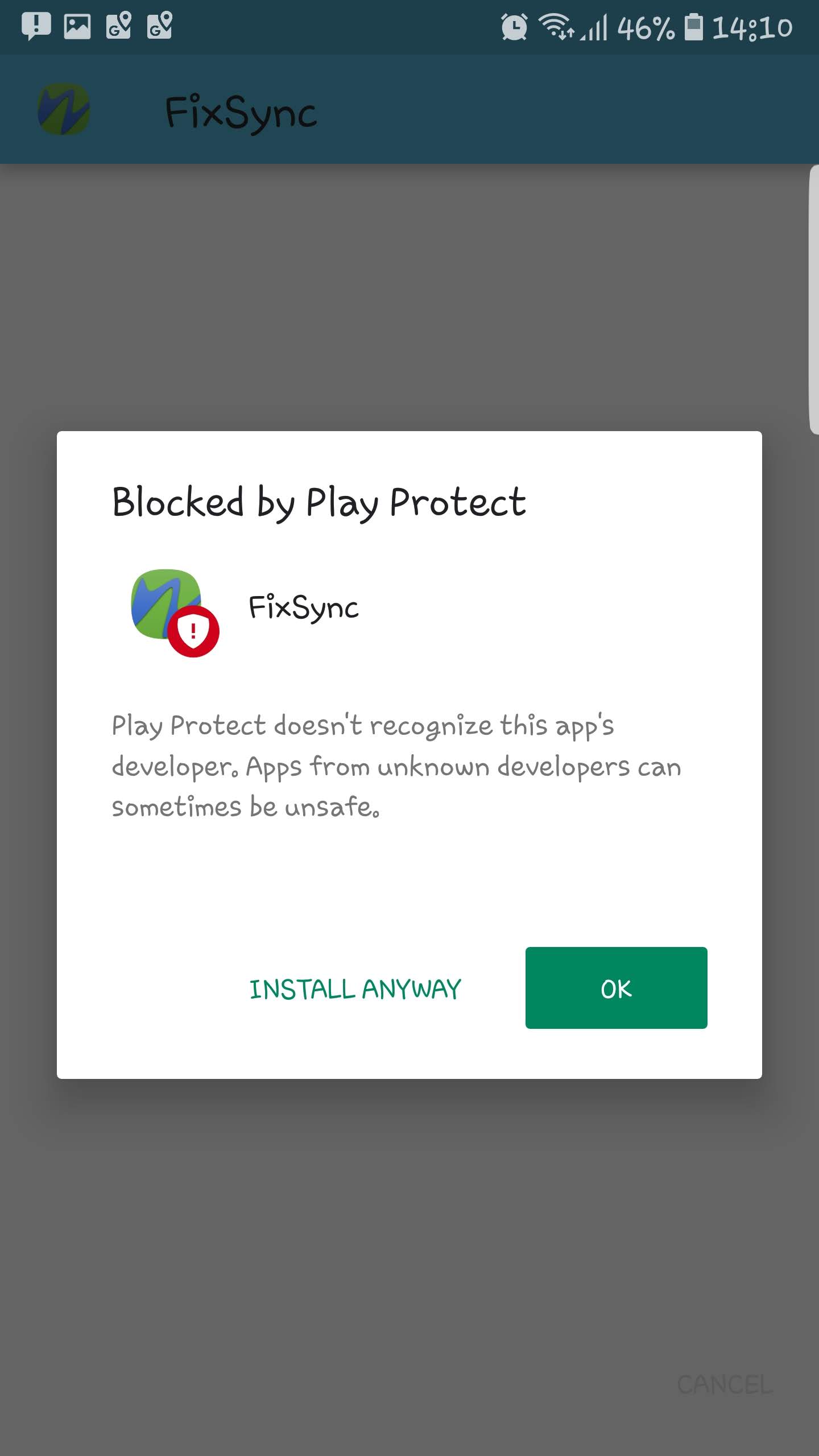This screenshot has height=1456, width=819.
Task: Tap the FixSync app icon in header
Action: (64, 109)
